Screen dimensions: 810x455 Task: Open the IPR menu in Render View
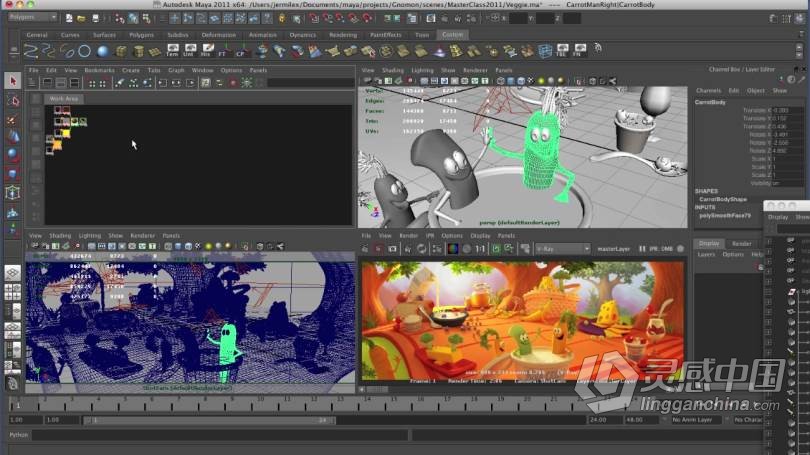430,236
